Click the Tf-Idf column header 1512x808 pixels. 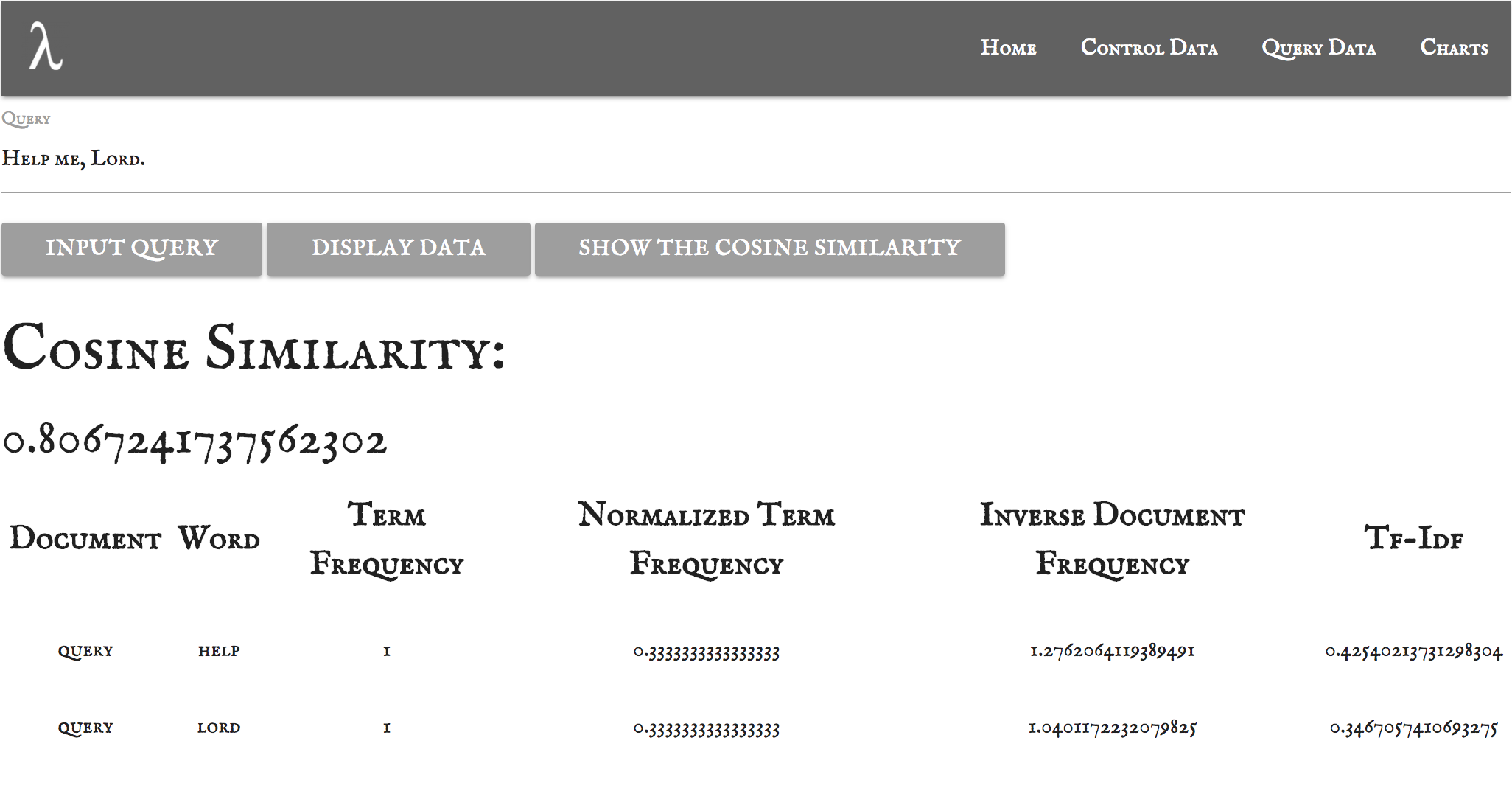click(x=1413, y=539)
